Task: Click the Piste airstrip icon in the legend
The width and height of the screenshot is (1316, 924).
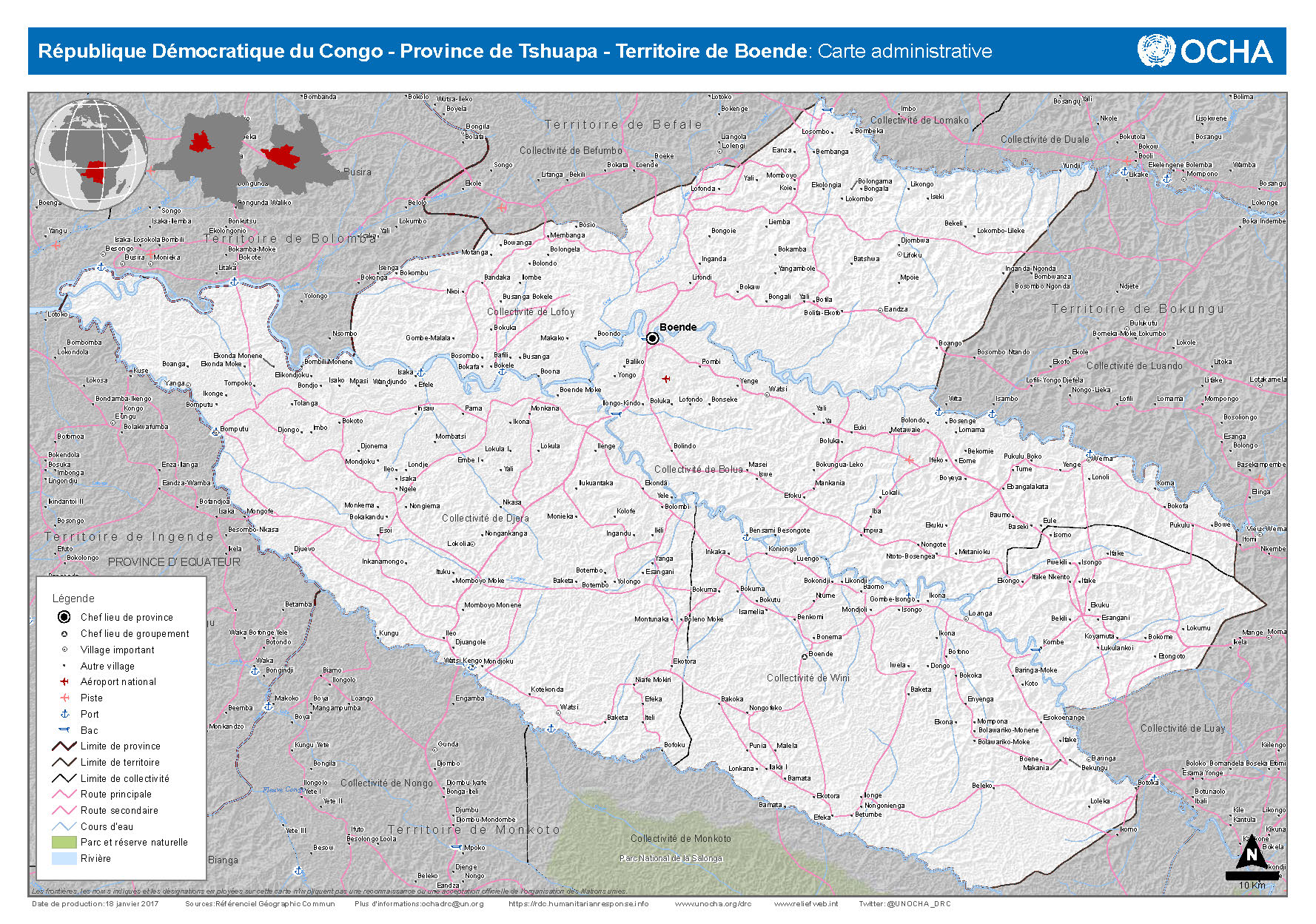Action: tap(64, 698)
